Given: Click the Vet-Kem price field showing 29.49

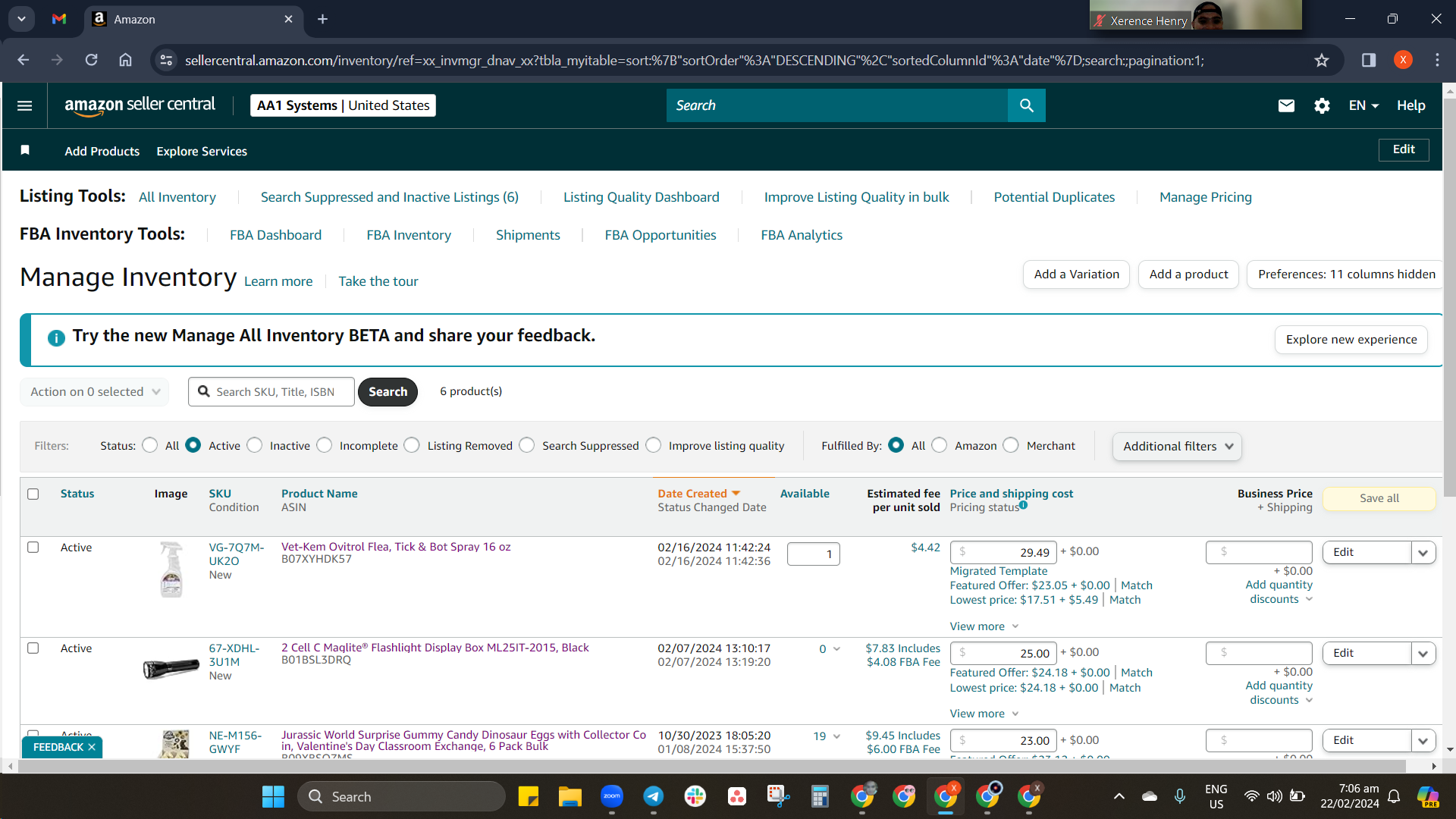Looking at the screenshot, I should tap(1003, 552).
